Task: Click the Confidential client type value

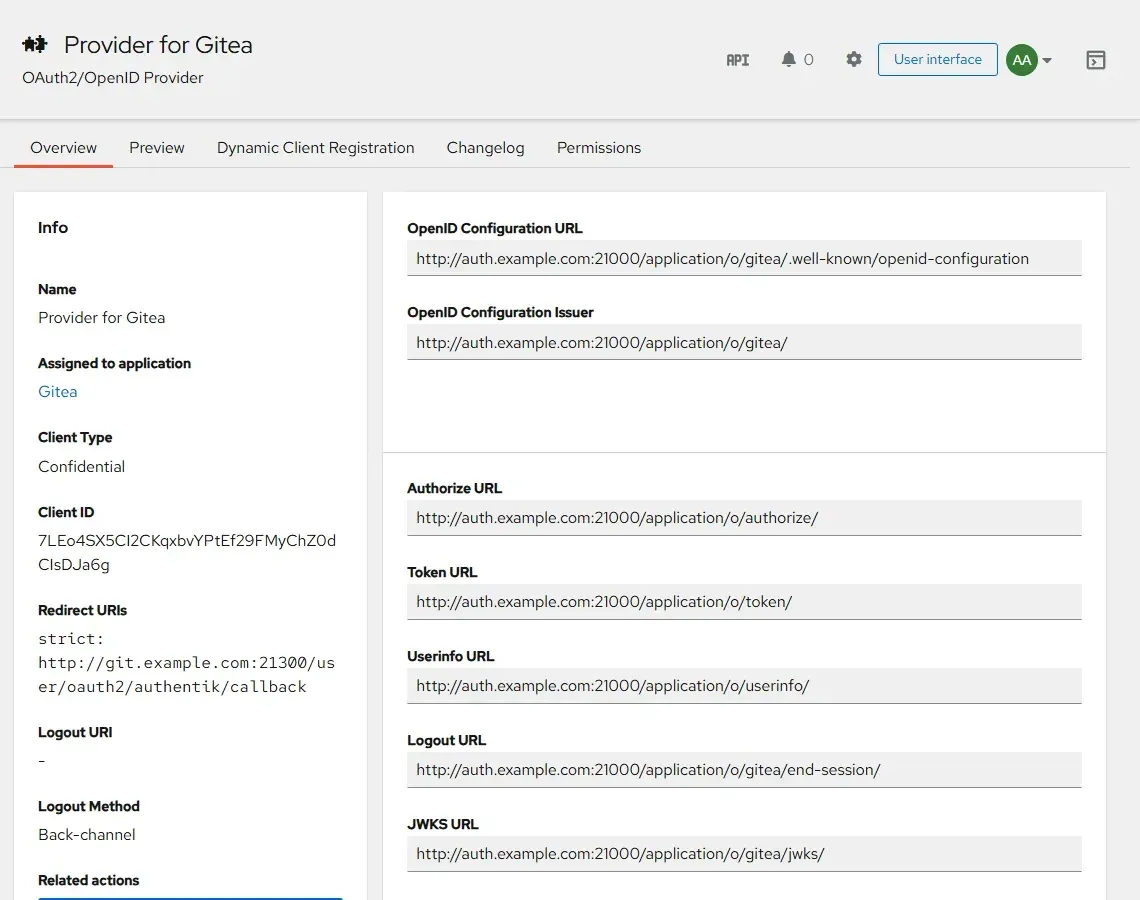Action: [81, 467]
